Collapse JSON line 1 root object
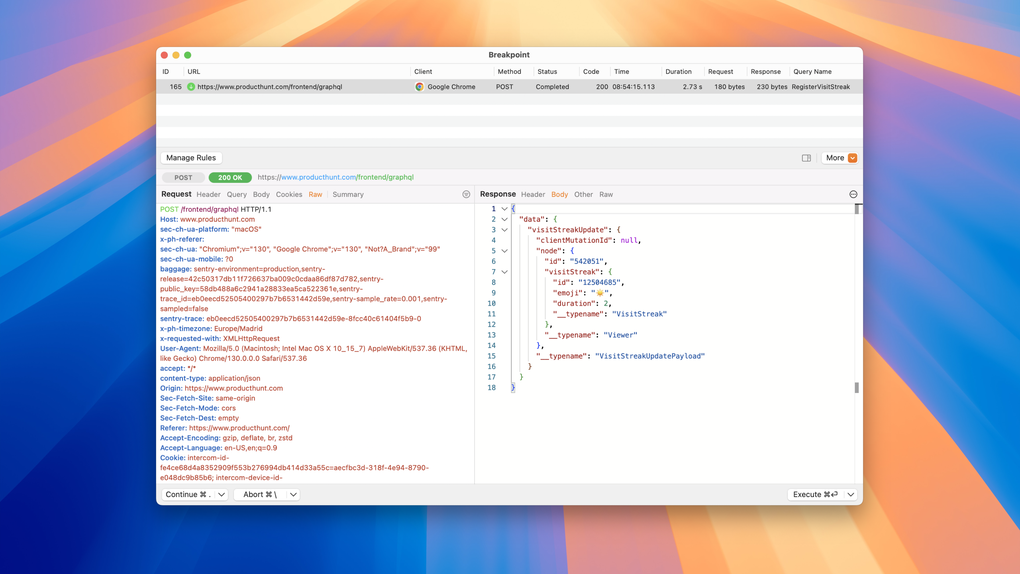Screen dimensions: 1020x574 click(x=504, y=209)
